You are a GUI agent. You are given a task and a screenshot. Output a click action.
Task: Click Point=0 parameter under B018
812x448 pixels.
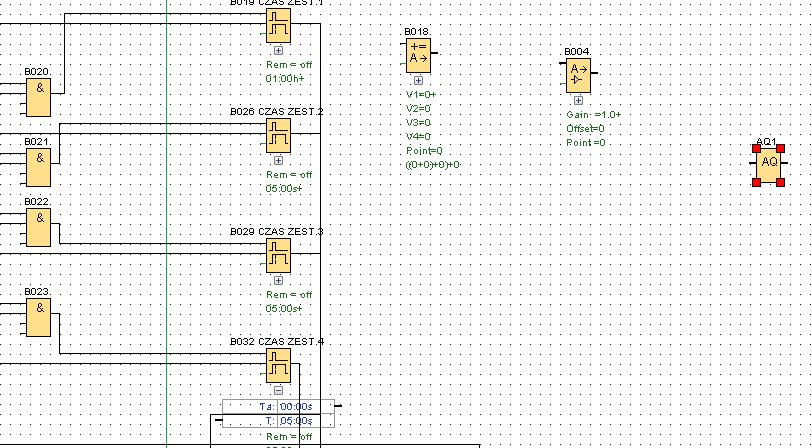pos(424,151)
